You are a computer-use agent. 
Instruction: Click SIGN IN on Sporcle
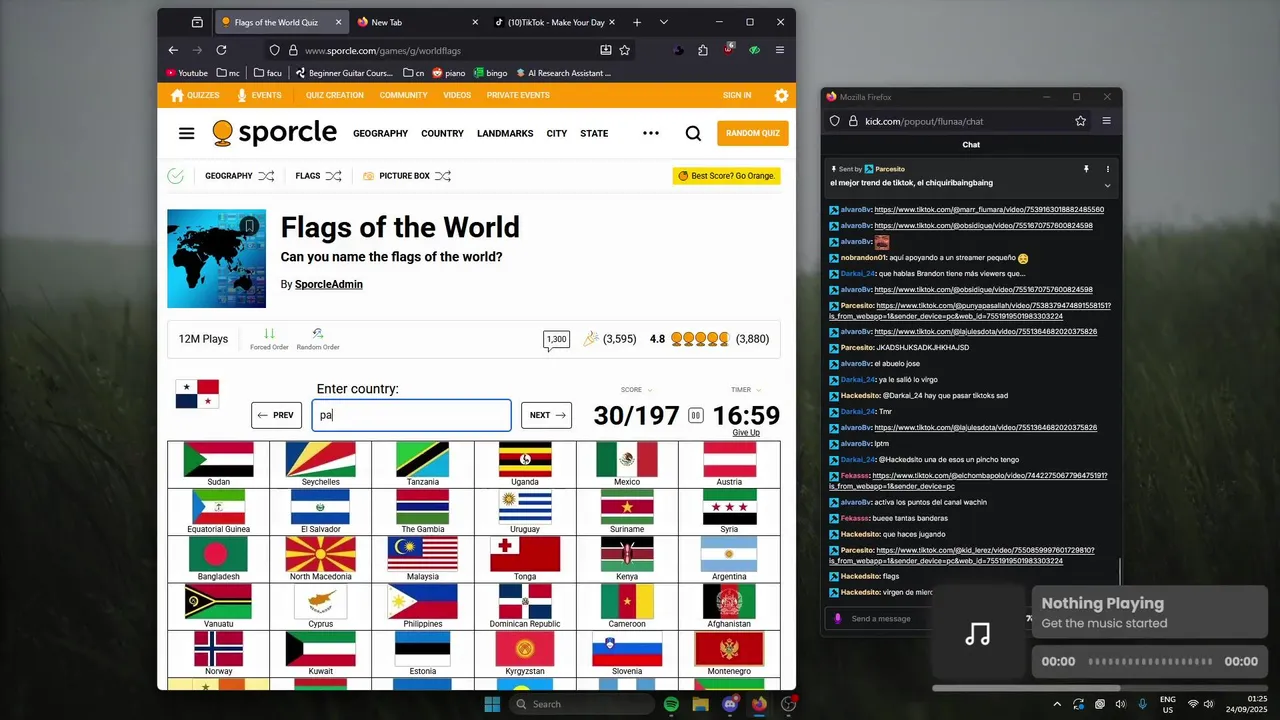tap(737, 95)
